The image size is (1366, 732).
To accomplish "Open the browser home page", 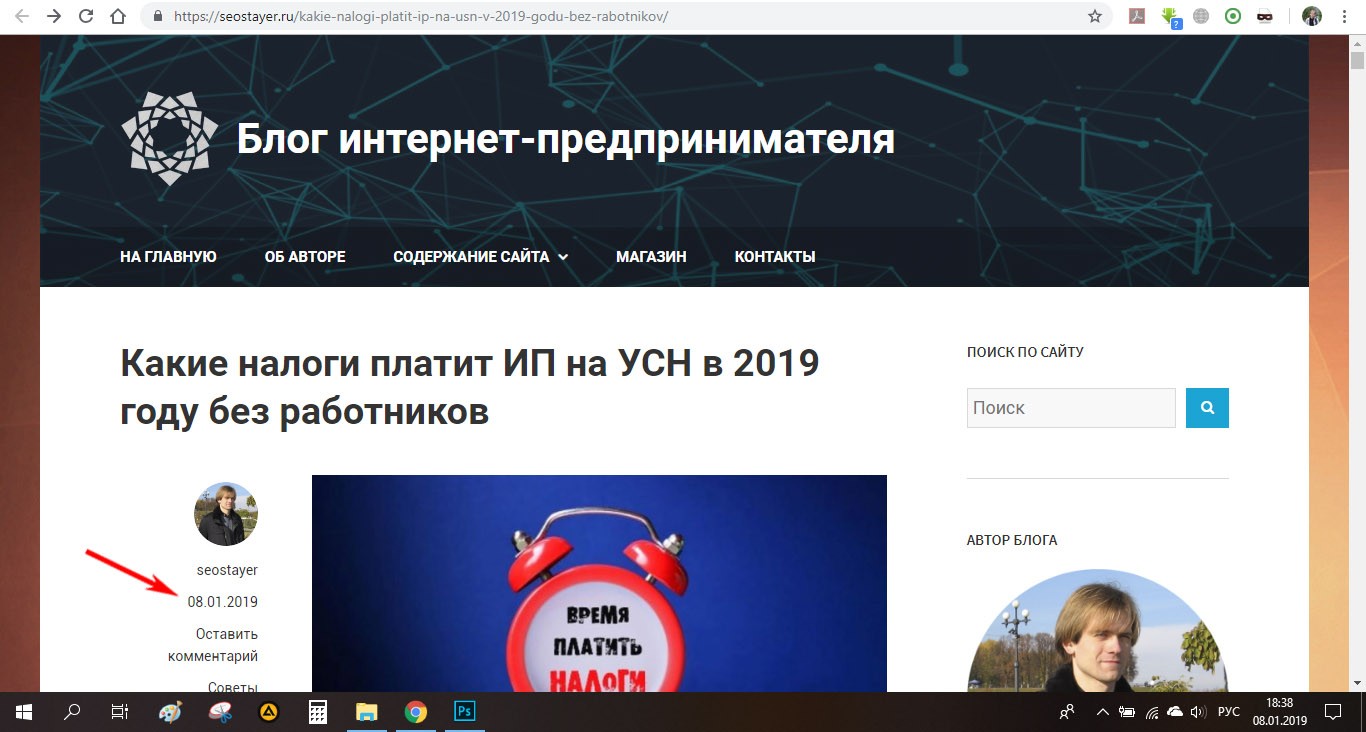I will coord(118,16).
